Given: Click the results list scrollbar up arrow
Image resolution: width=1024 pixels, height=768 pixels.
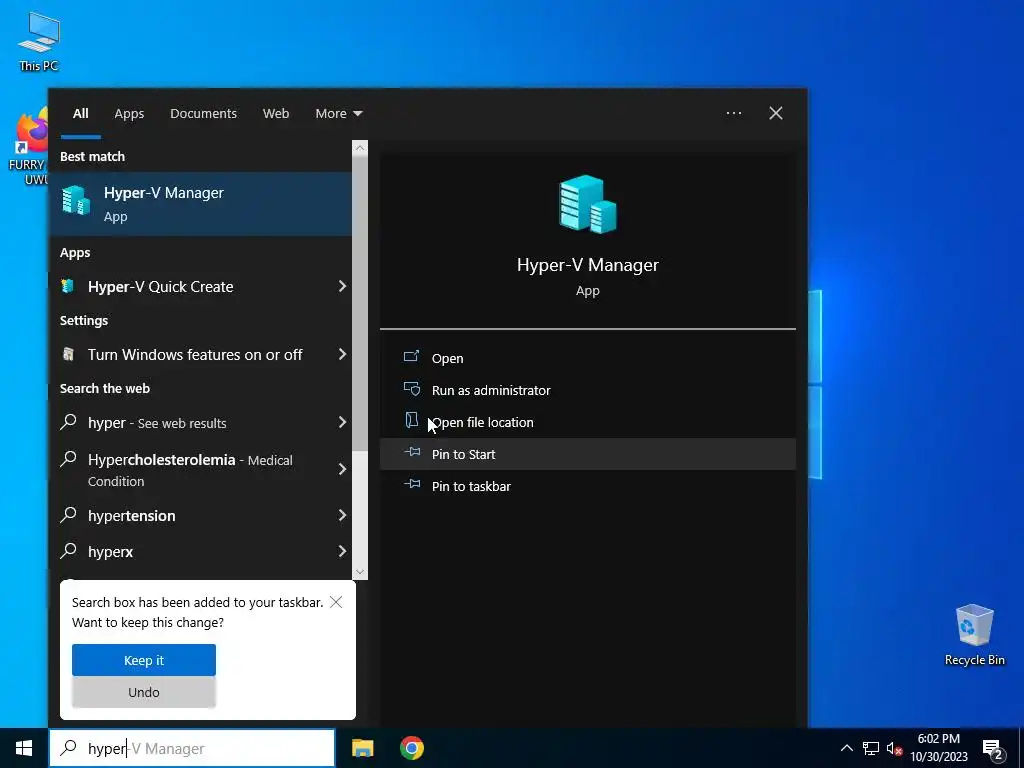Looking at the screenshot, I should coord(360,148).
